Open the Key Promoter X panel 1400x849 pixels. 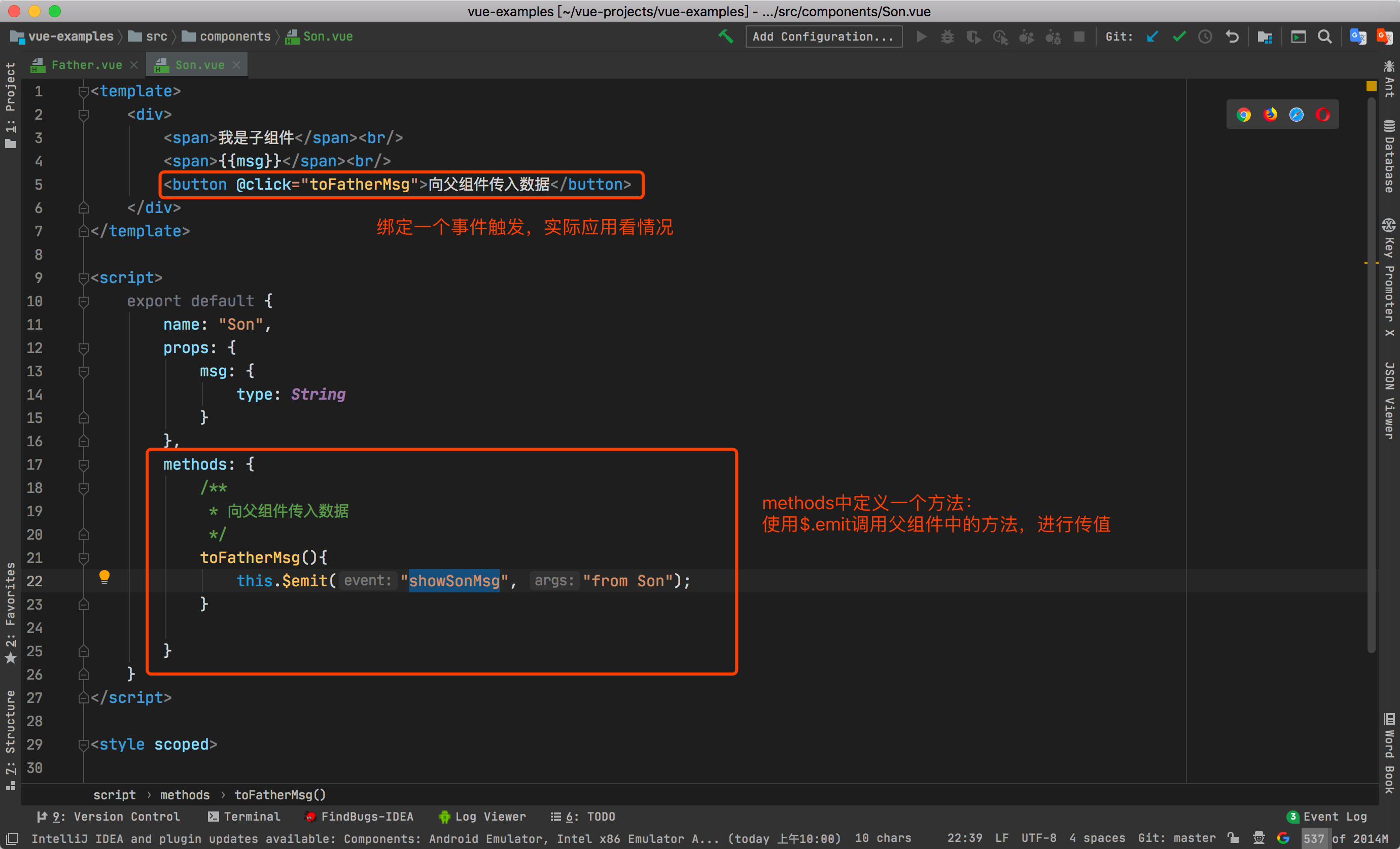(1389, 277)
